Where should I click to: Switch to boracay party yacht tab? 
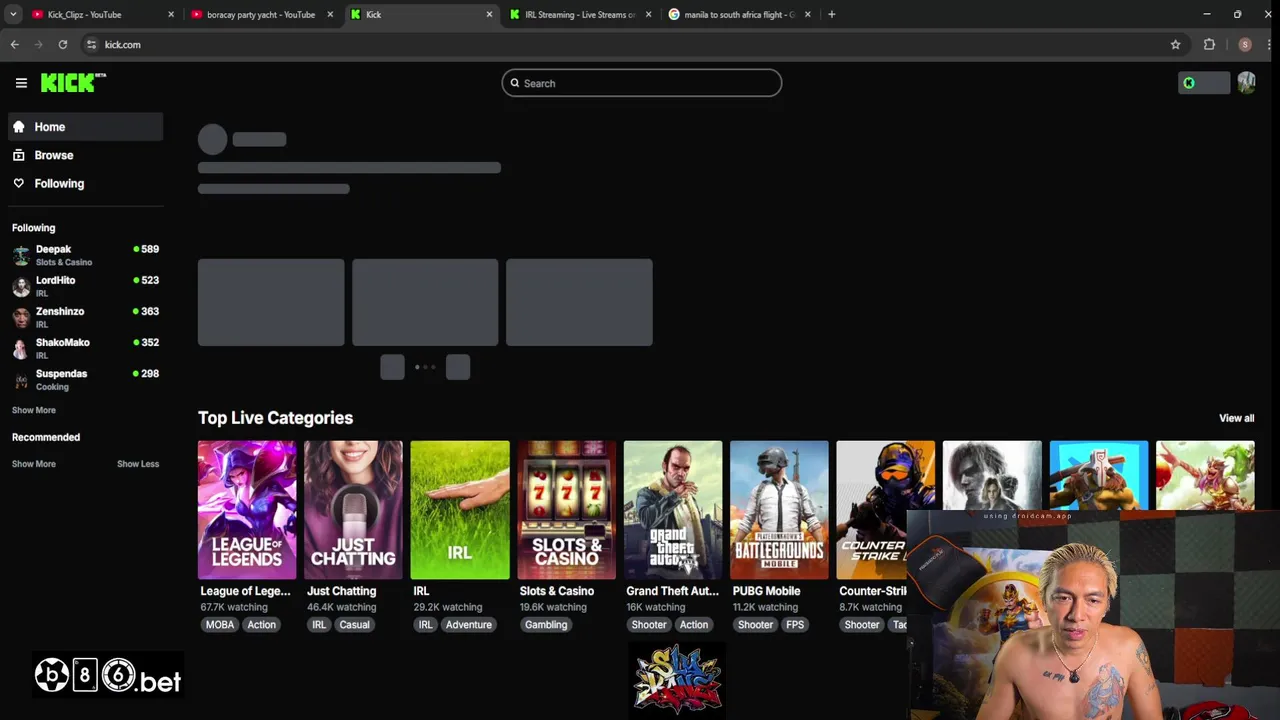point(262,14)
